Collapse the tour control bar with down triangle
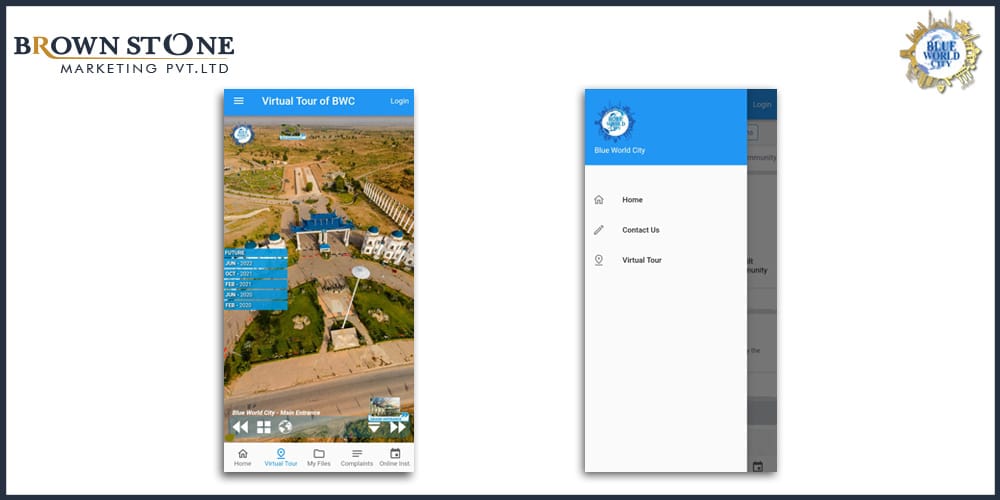 coord(374,428)
